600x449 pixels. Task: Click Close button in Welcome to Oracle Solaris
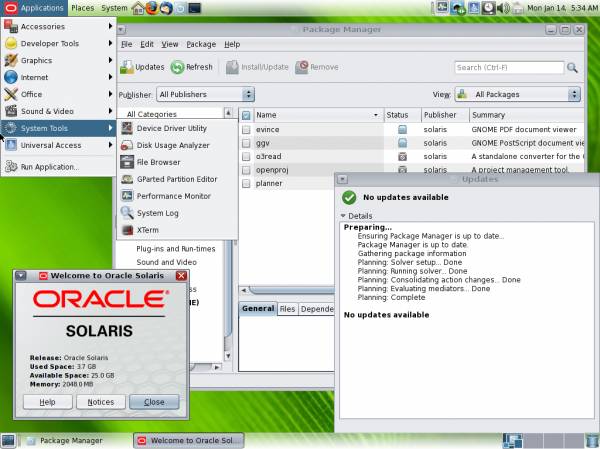pos(154,402)
